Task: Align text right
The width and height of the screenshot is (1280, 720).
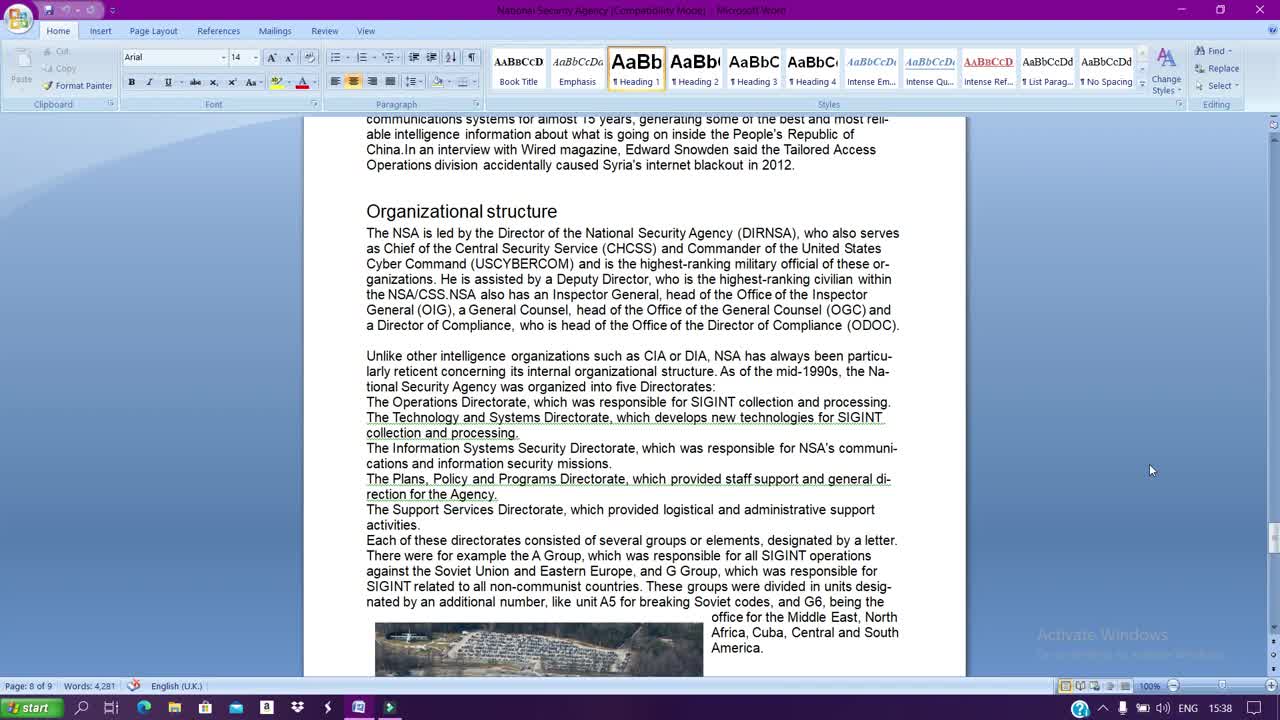Action: tap(372, 82)
